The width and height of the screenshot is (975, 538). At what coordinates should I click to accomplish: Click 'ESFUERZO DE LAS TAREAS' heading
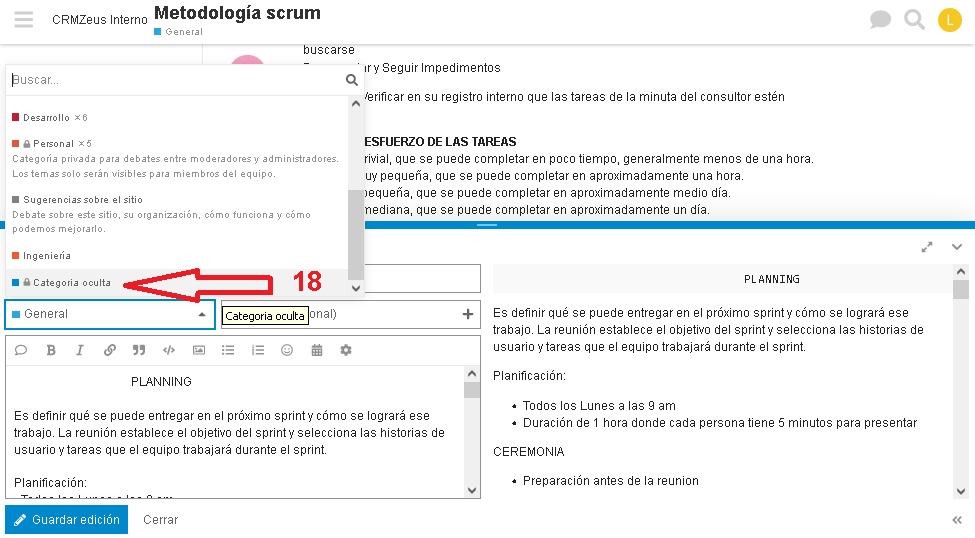point(440,142)
